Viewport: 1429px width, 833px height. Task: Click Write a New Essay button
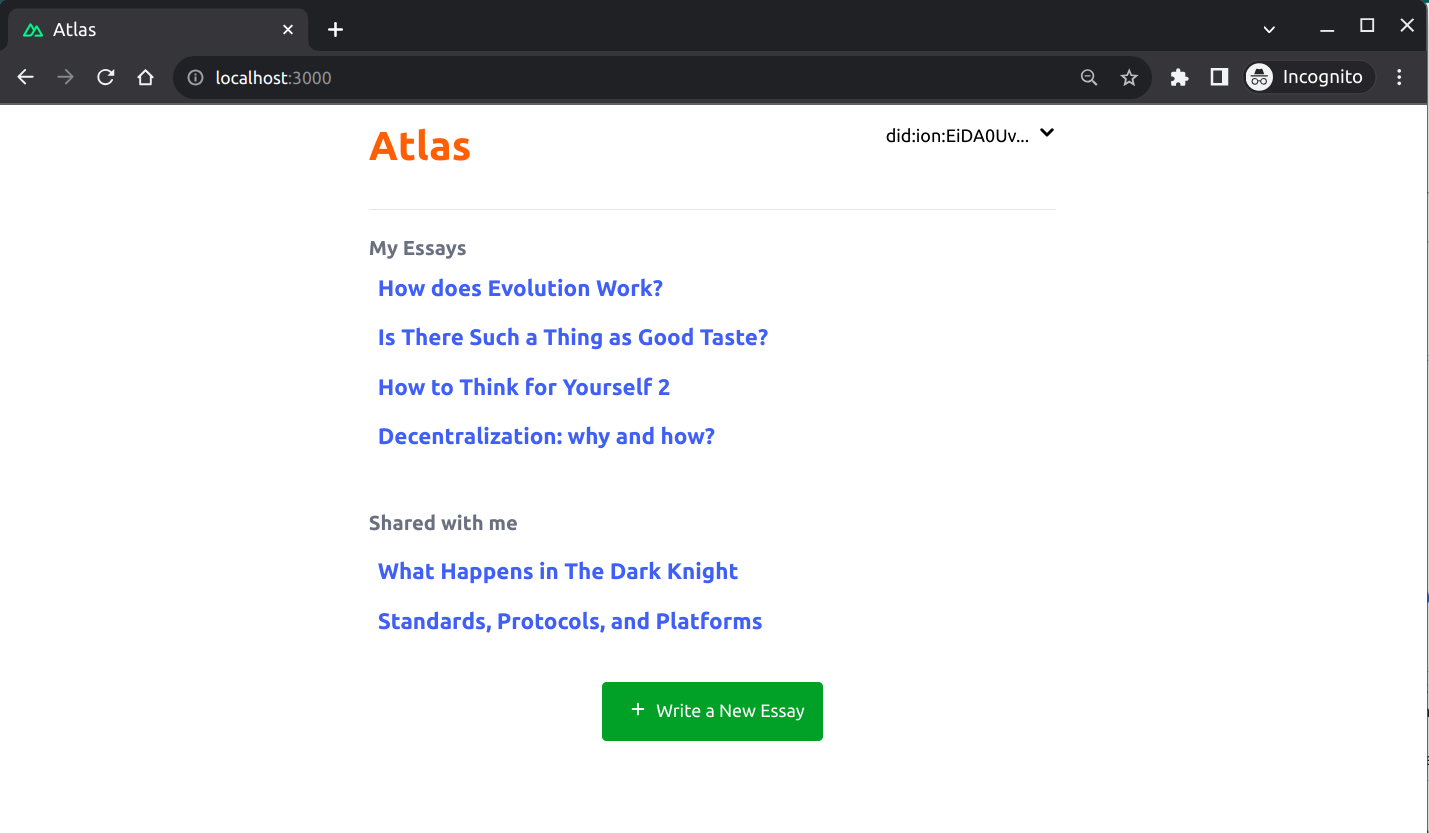712,711
